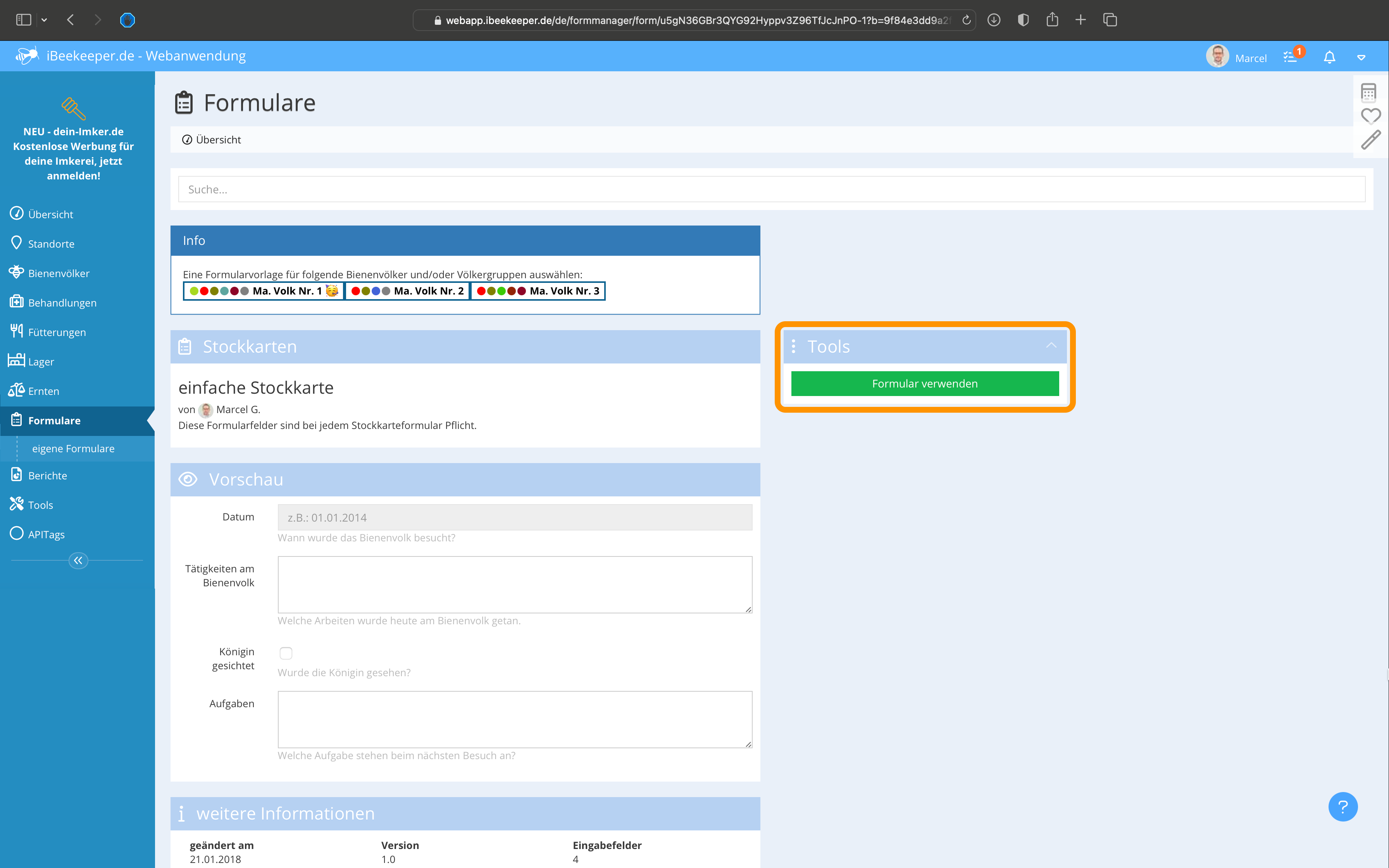Click the heart favorites icon
The width and height of the screenshot is (1389, 868).
(1371, 116)
